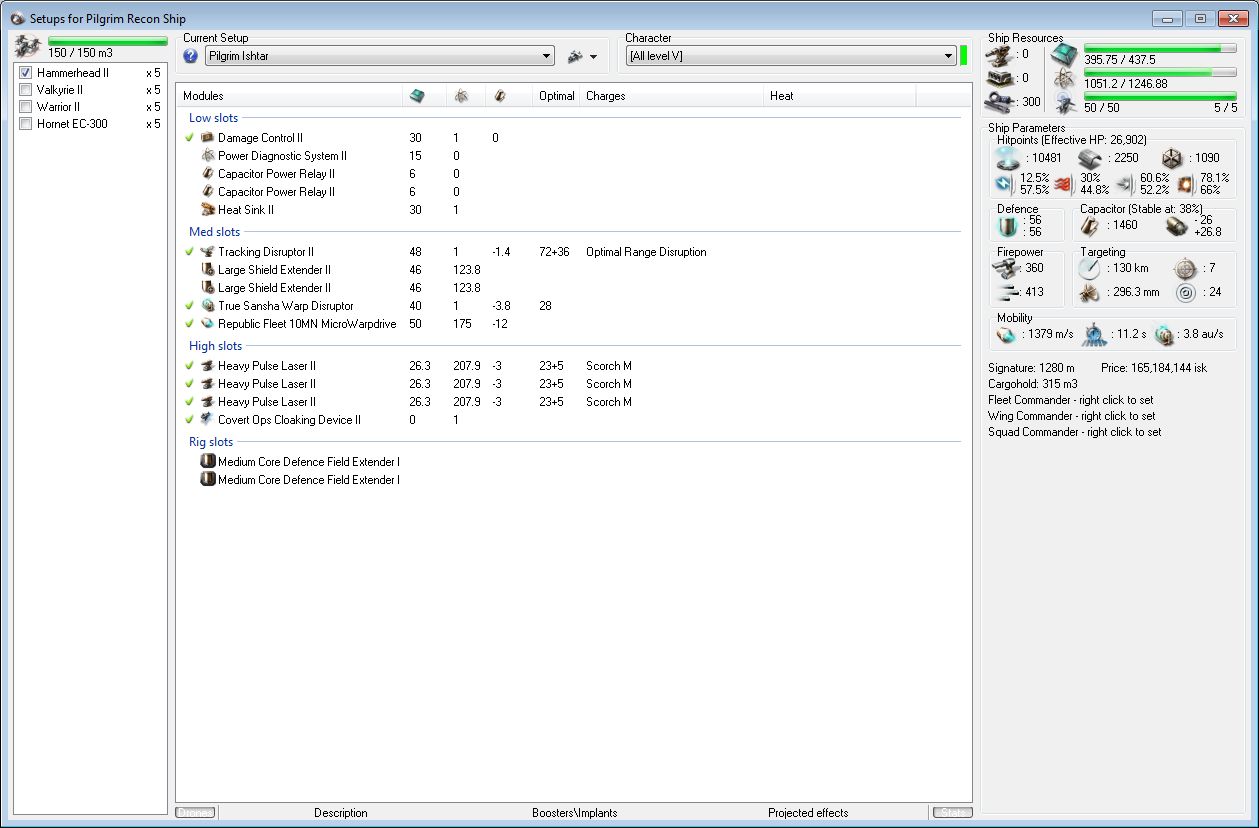Viewport: 1259px width, 828px height.
Task: Click the max velocity icon showing 1379 m/s
Action: [x=1006, y=334]
